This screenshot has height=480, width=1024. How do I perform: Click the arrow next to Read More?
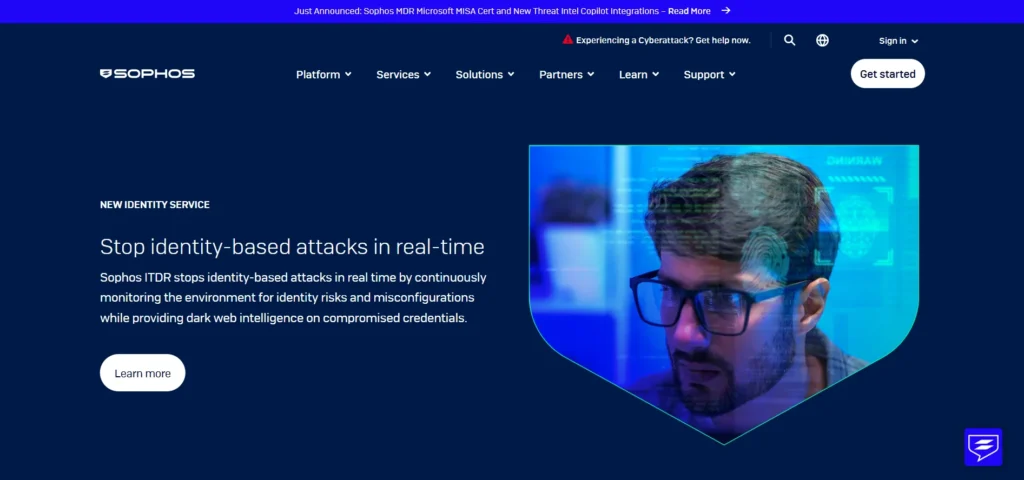click(x=726, y=10)
